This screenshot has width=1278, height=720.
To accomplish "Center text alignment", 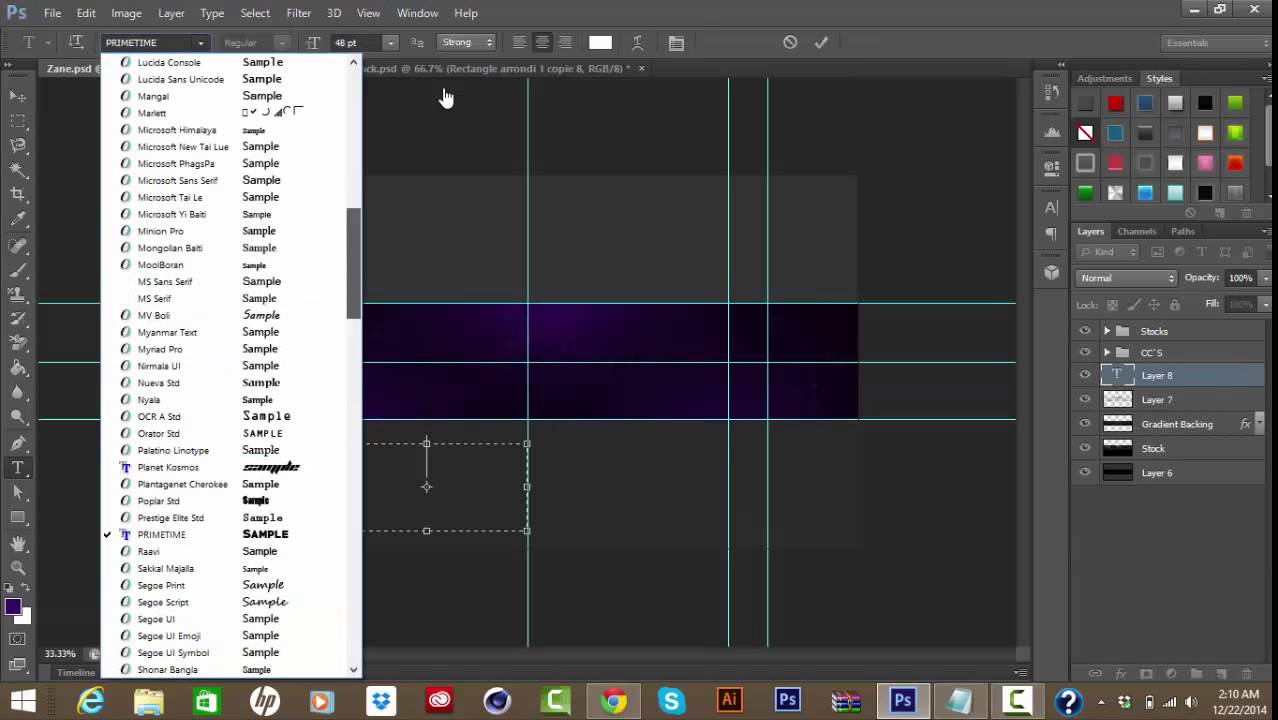I will click(542, 42).
